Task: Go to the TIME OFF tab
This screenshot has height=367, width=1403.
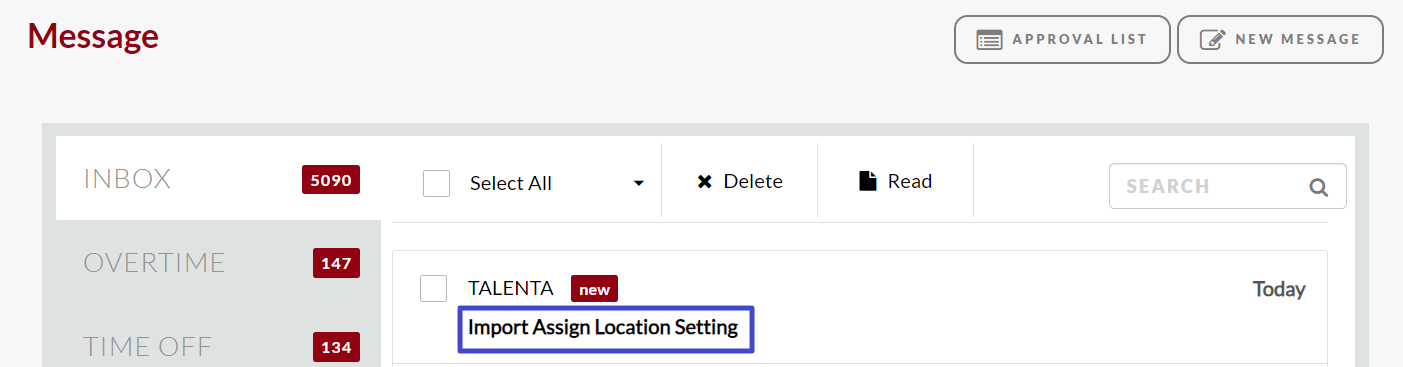Action: pyautogui.click(x=218, y=346)
